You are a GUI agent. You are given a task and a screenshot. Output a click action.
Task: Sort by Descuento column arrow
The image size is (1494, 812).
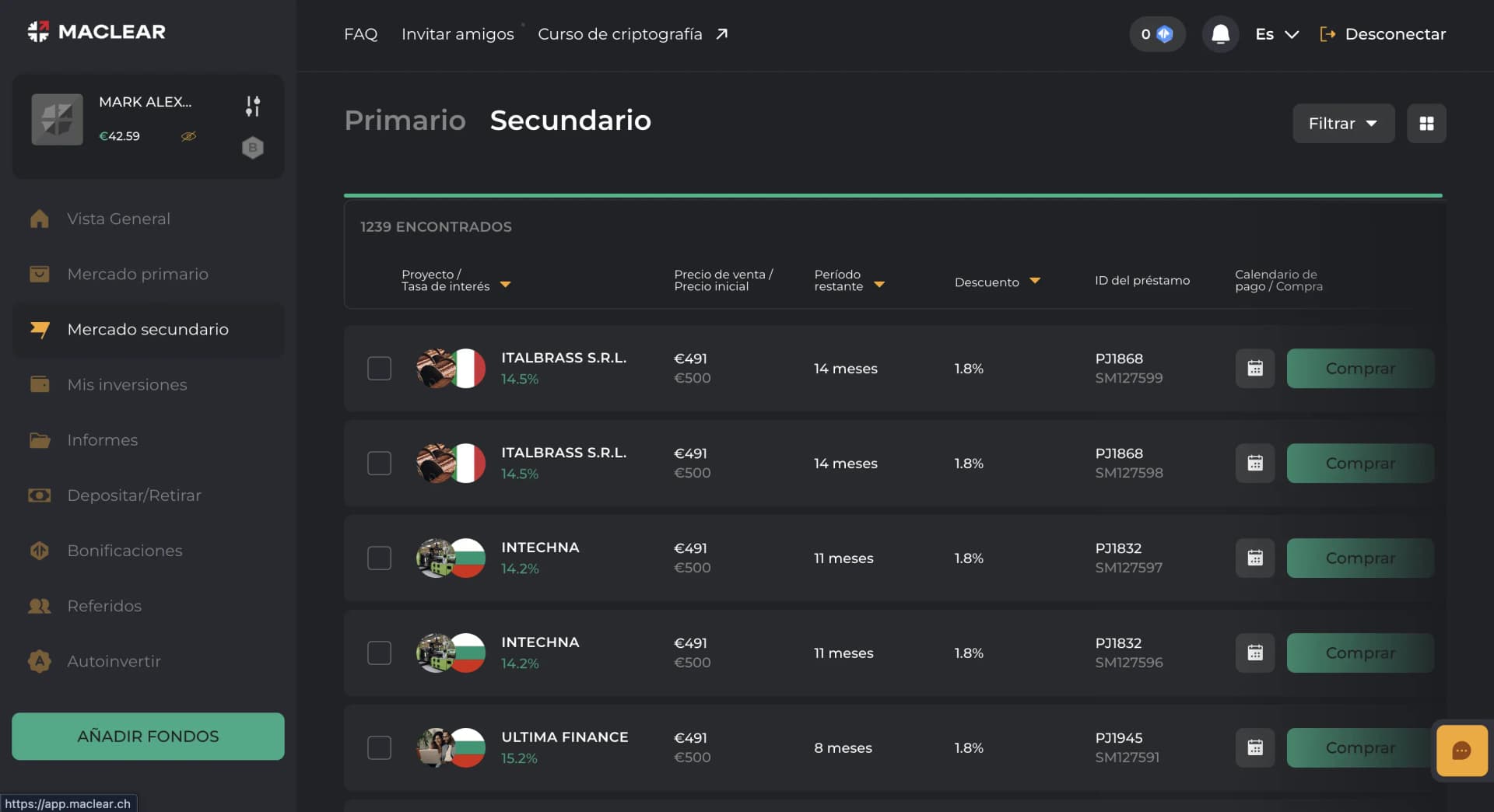1035,281
